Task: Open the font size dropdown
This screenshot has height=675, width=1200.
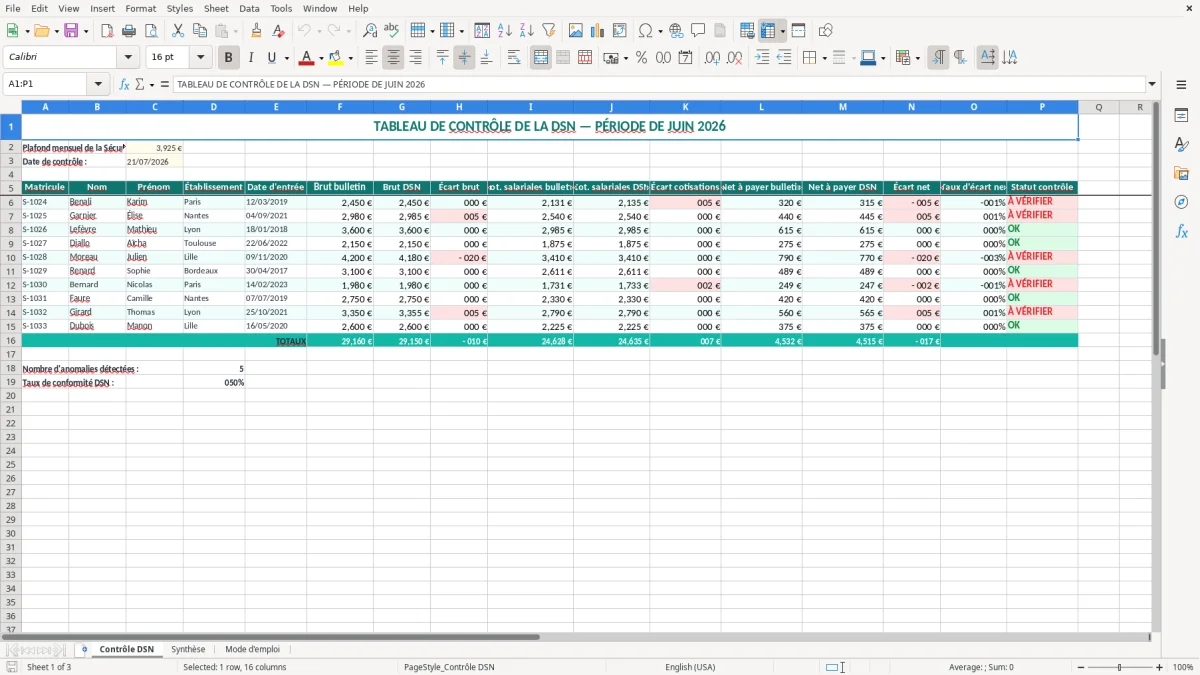Action: [200, 58]
